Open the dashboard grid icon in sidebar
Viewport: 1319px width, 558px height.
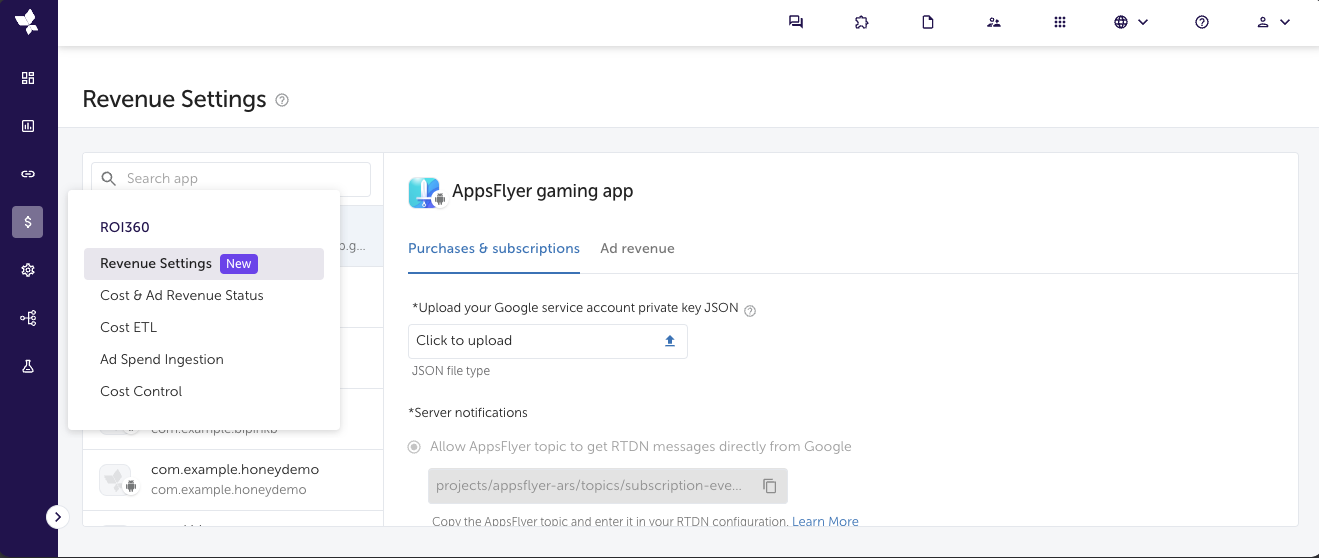(x=28, y=78)
